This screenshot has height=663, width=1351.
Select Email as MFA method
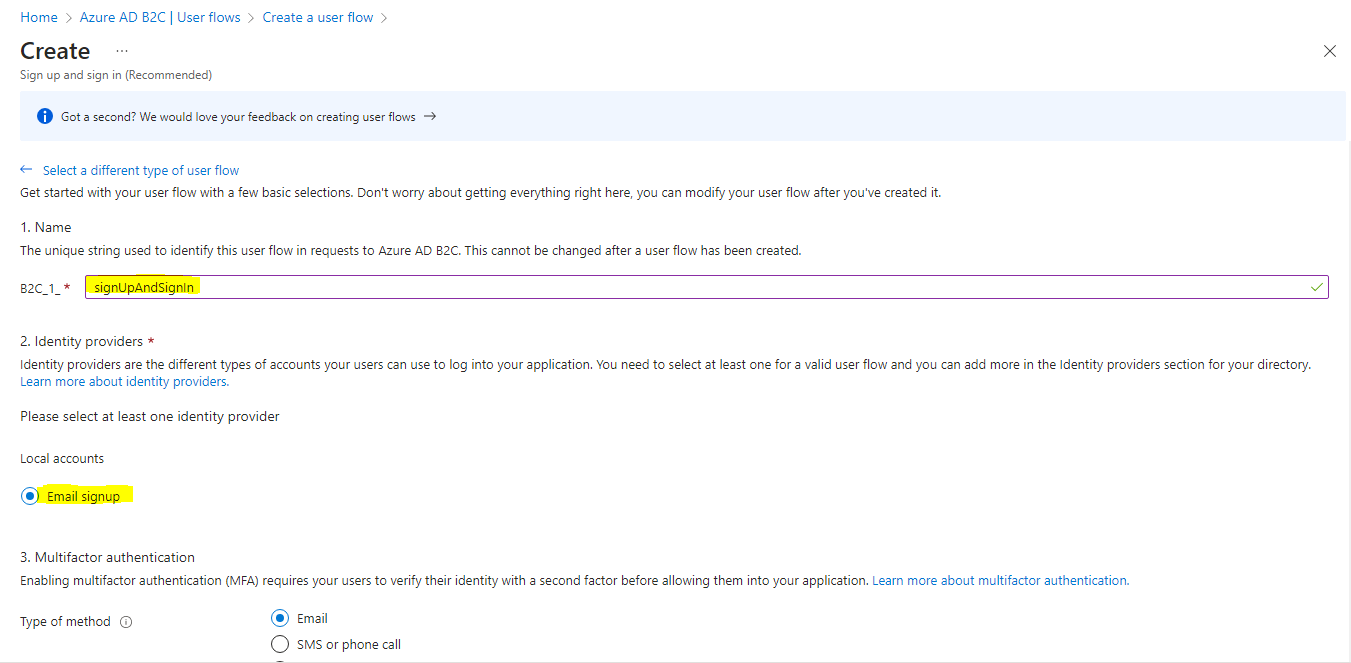280,618
